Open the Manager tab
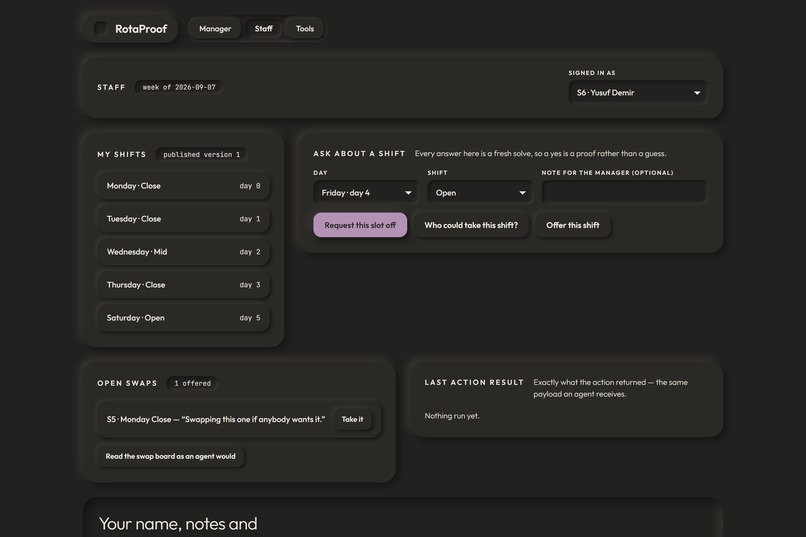Screen dimensions: 806x537 pyautogui.click(x=215, y=29)
